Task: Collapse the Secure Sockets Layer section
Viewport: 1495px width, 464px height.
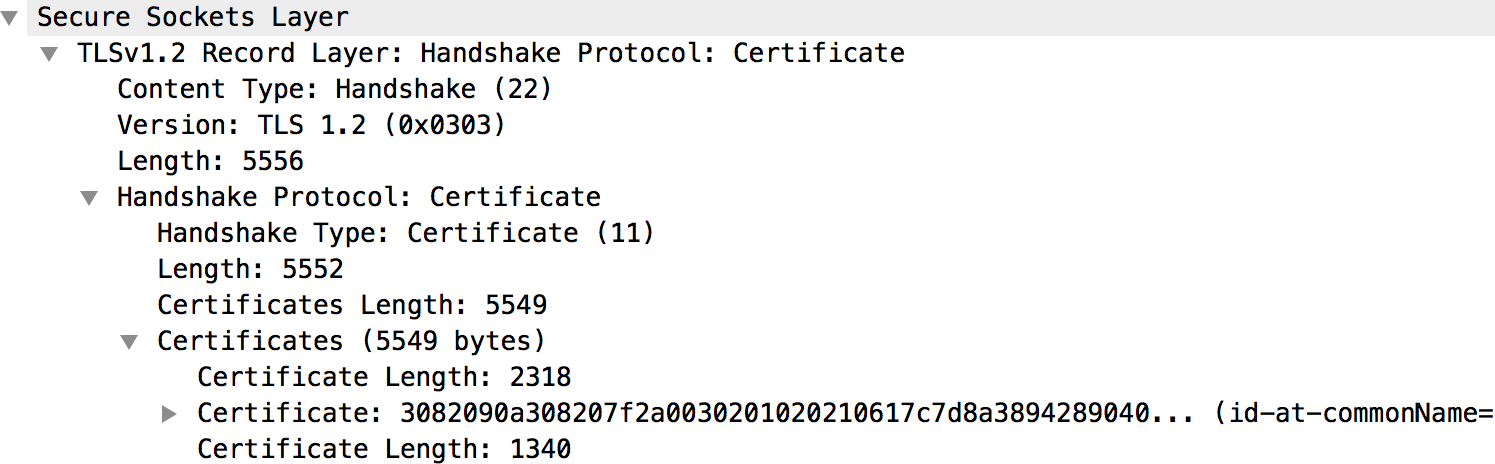Action: pyautogui.click(x=11, y=18)
